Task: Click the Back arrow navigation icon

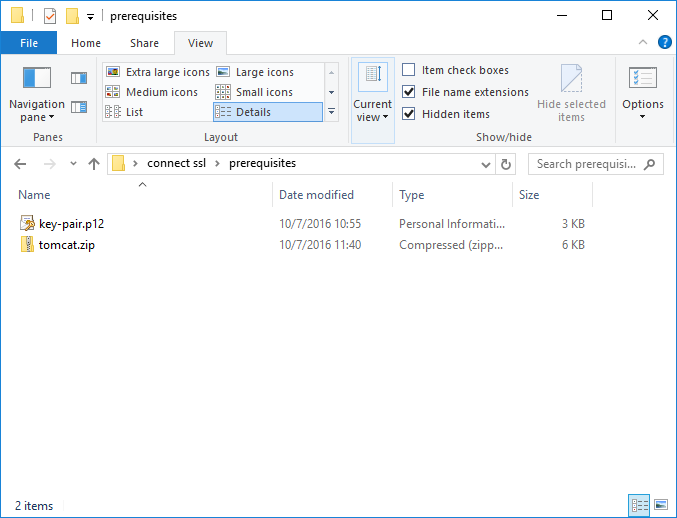Action: tap(21, 164)
